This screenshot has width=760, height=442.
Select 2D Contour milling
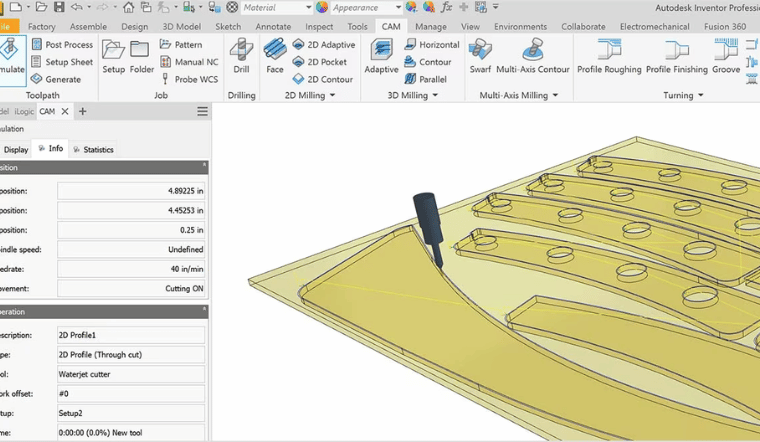coord(323,79)
